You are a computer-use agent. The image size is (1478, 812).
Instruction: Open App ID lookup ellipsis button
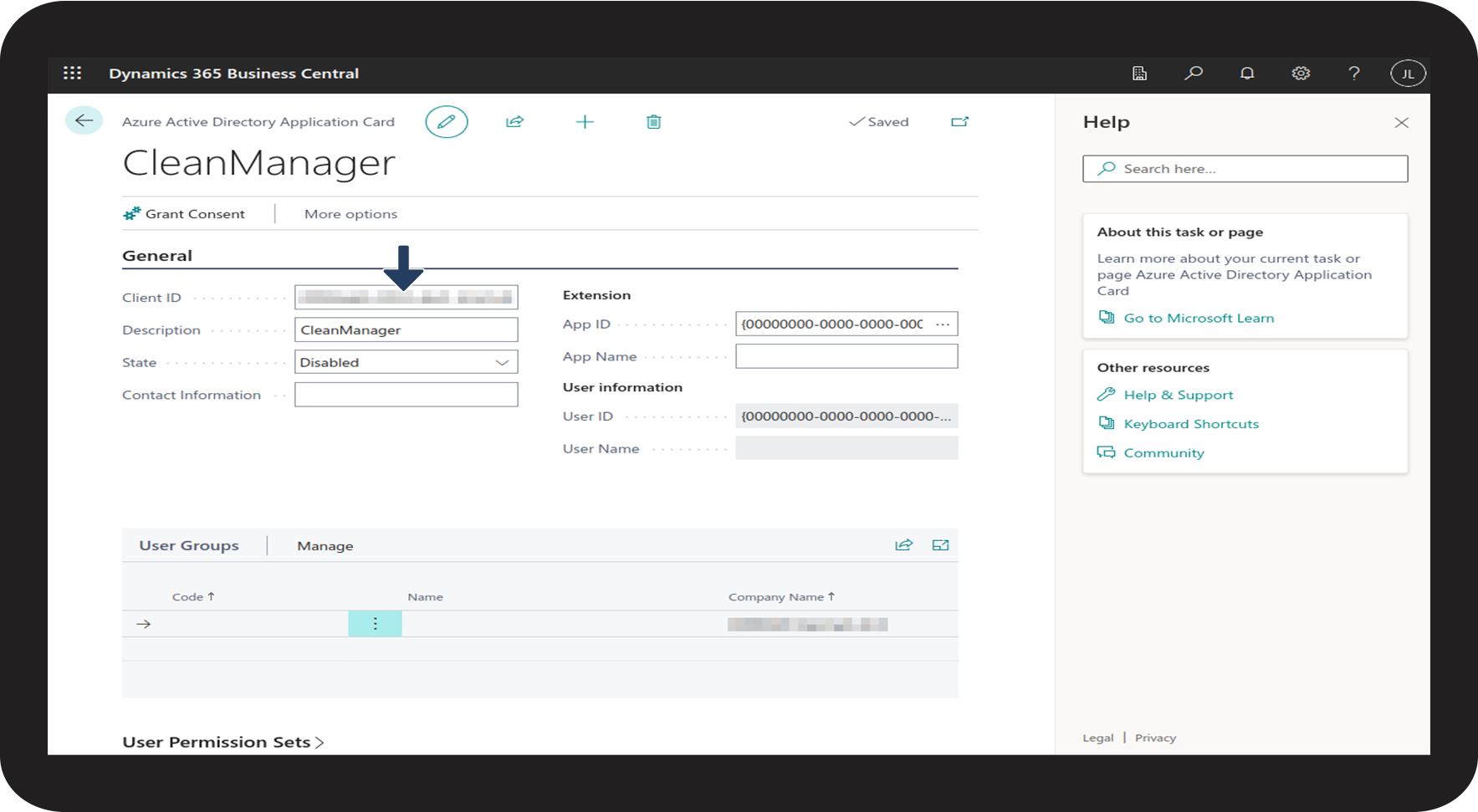[x=943, y=324]
